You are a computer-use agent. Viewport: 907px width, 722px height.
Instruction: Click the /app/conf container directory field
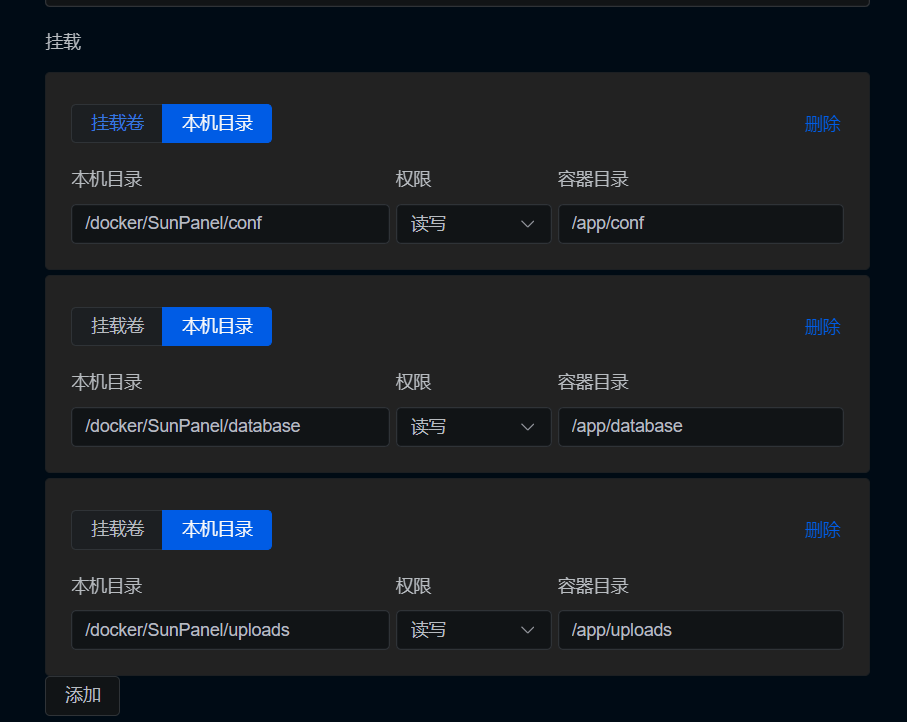700,224
